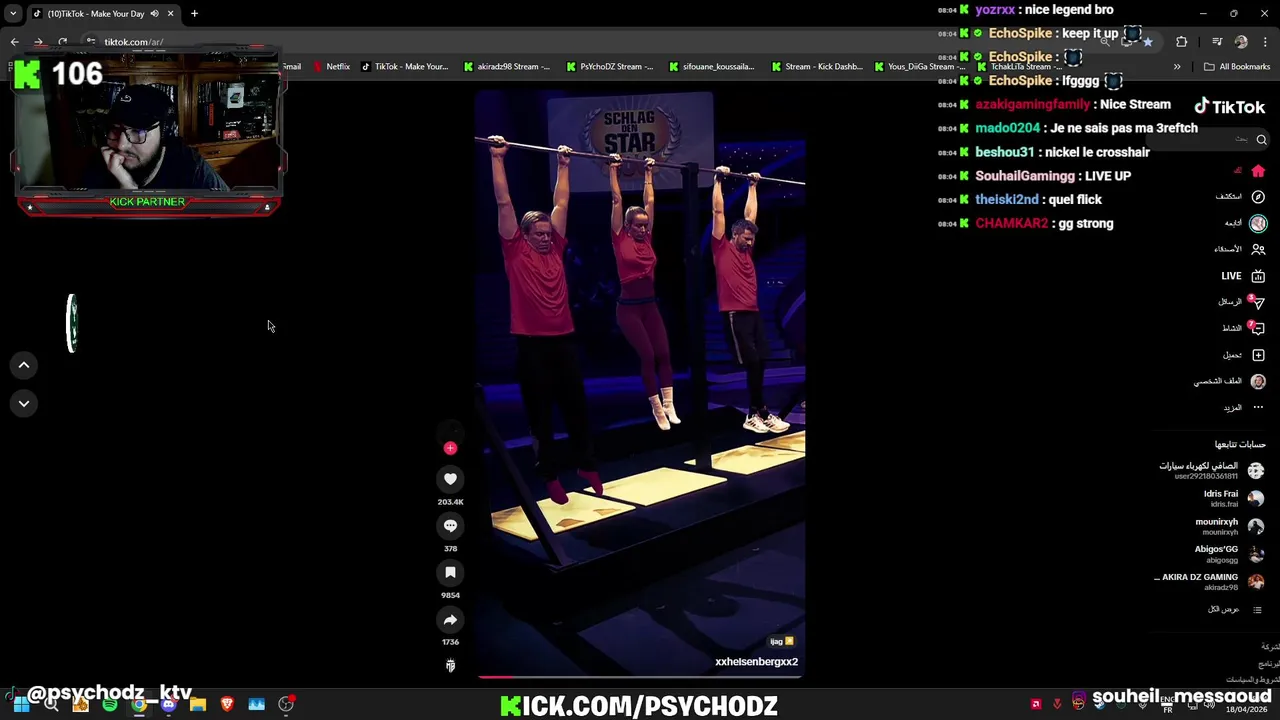
Task: Go back in browser history
Action: [x=14, y=42]
